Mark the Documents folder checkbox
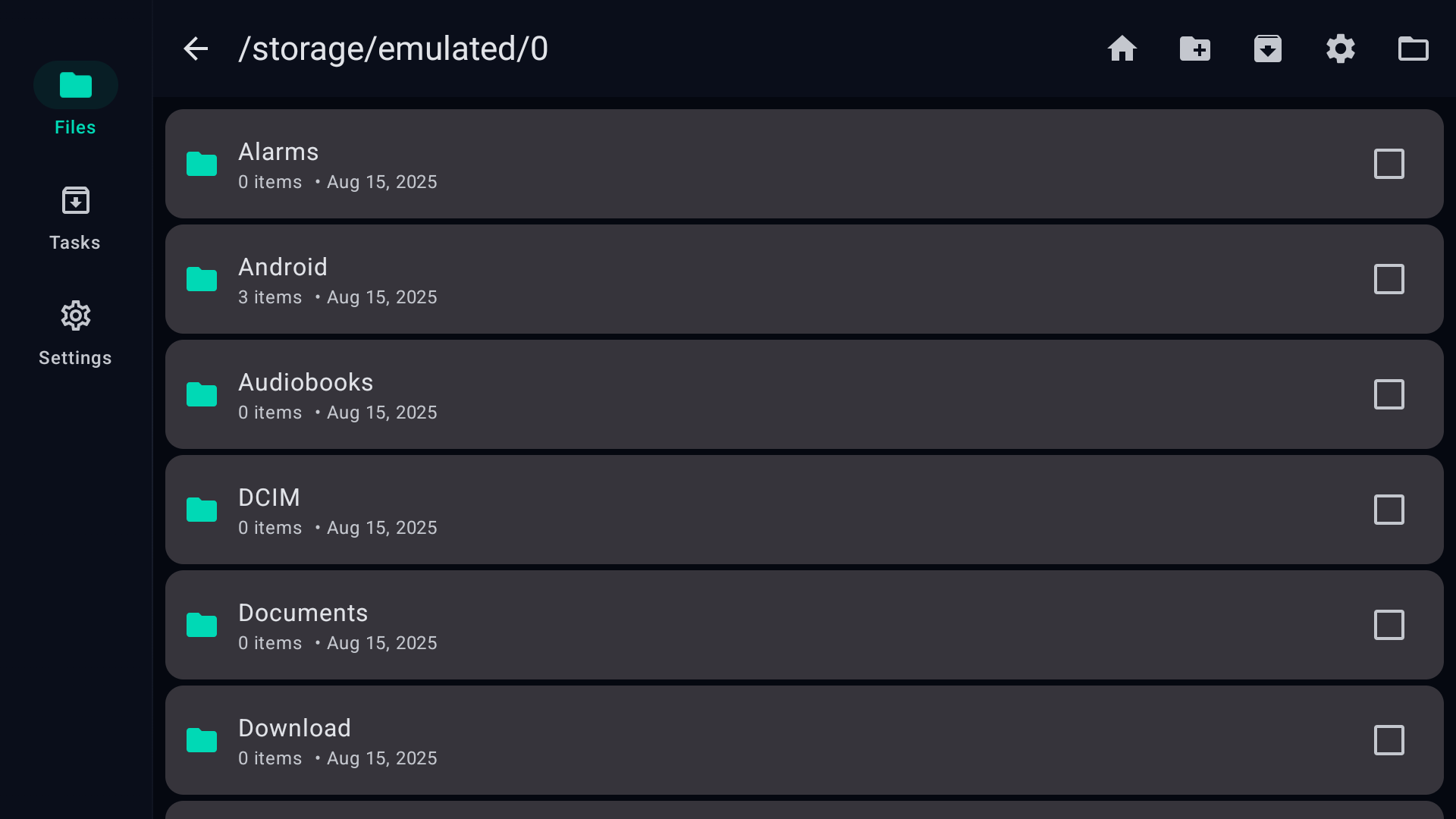The width and height of the screenshot is (1456, 819). click(1389, 625)
